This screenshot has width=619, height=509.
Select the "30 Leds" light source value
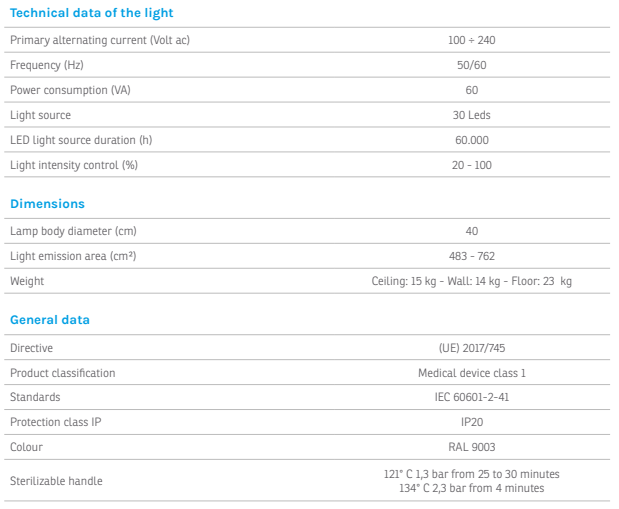click(472, 115)
